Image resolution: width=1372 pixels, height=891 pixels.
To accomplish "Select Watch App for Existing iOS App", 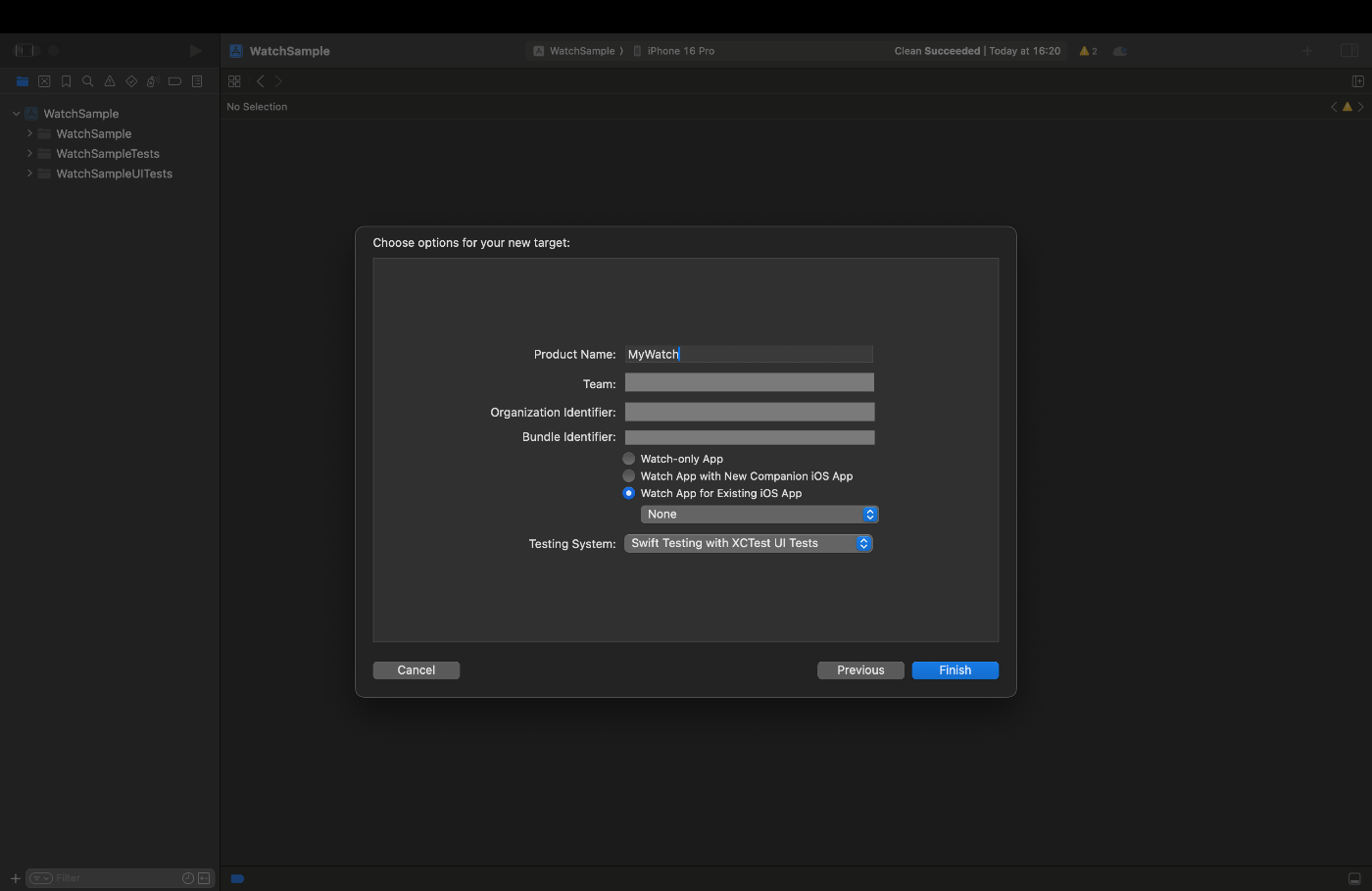I will click(x=629, y=493).
